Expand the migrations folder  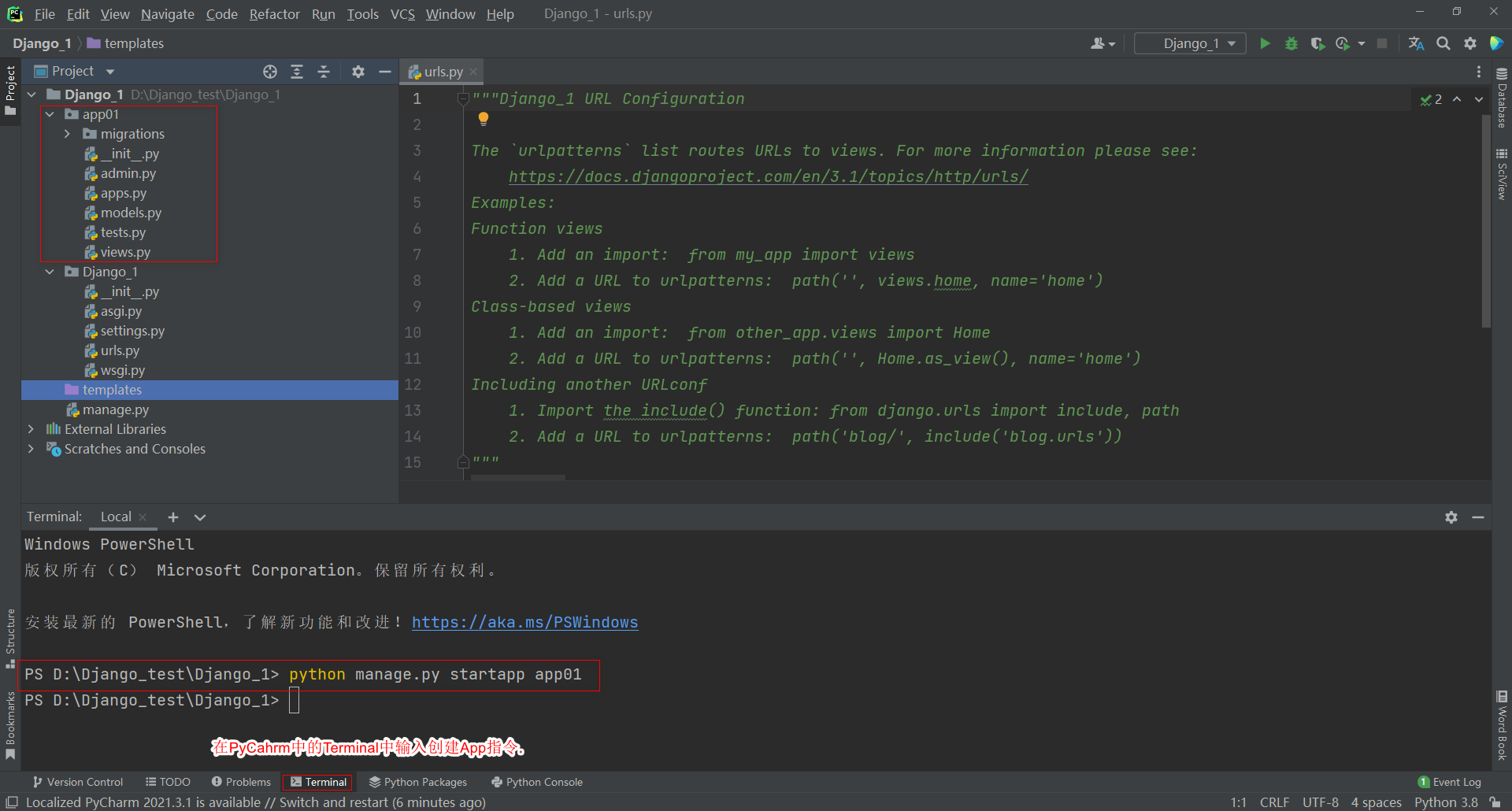[x=68, y=135]
